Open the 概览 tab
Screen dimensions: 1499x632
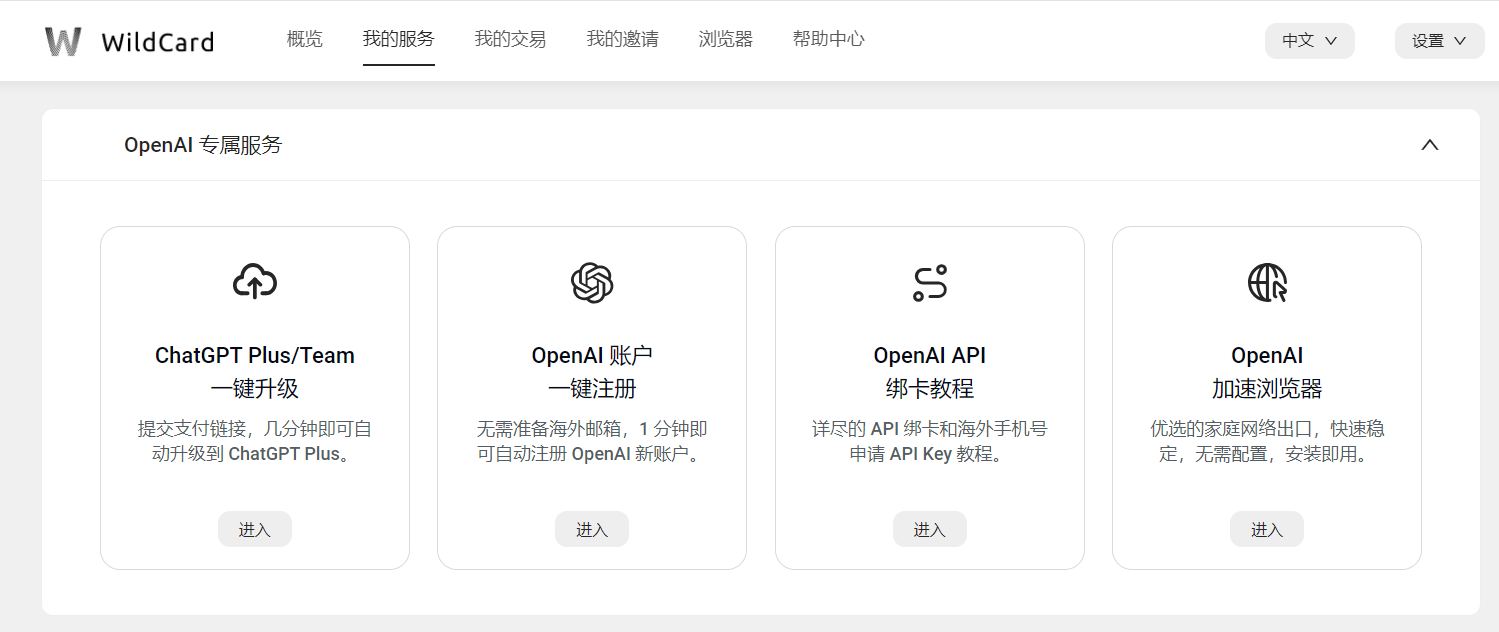pyautogui.click(x=305, y=40)
